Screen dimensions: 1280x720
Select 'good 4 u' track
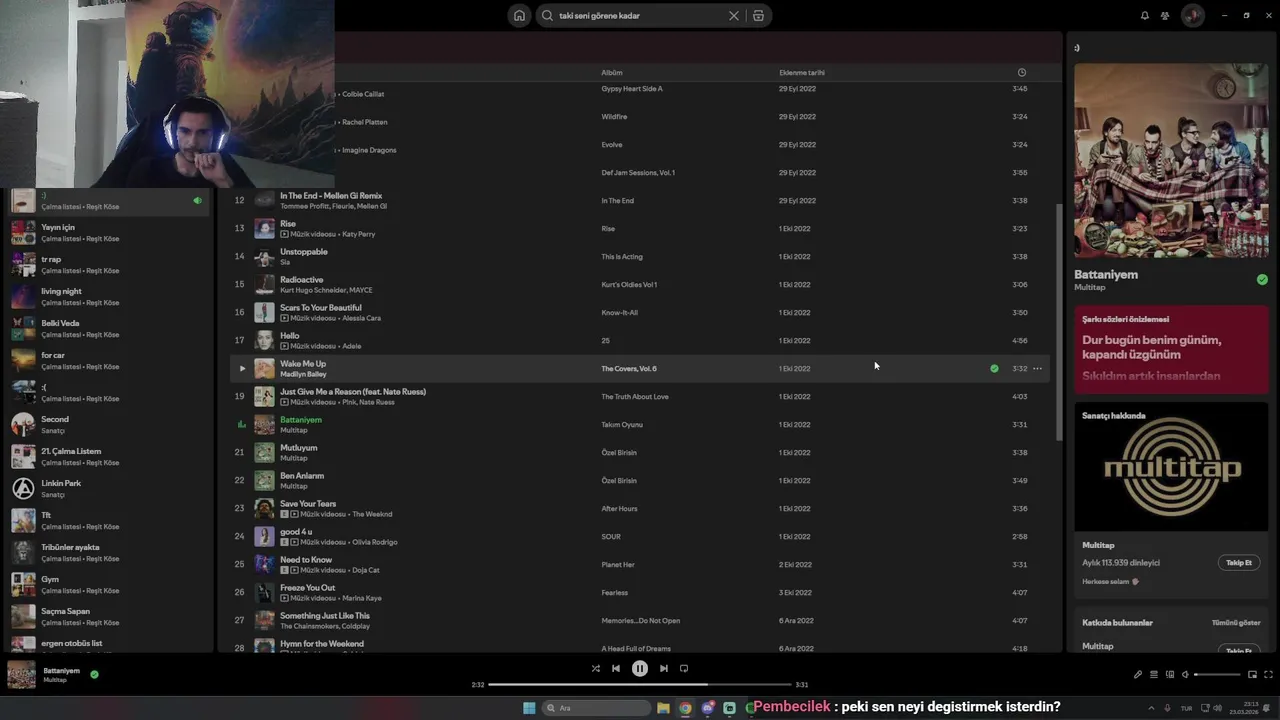tap(640, 536)
